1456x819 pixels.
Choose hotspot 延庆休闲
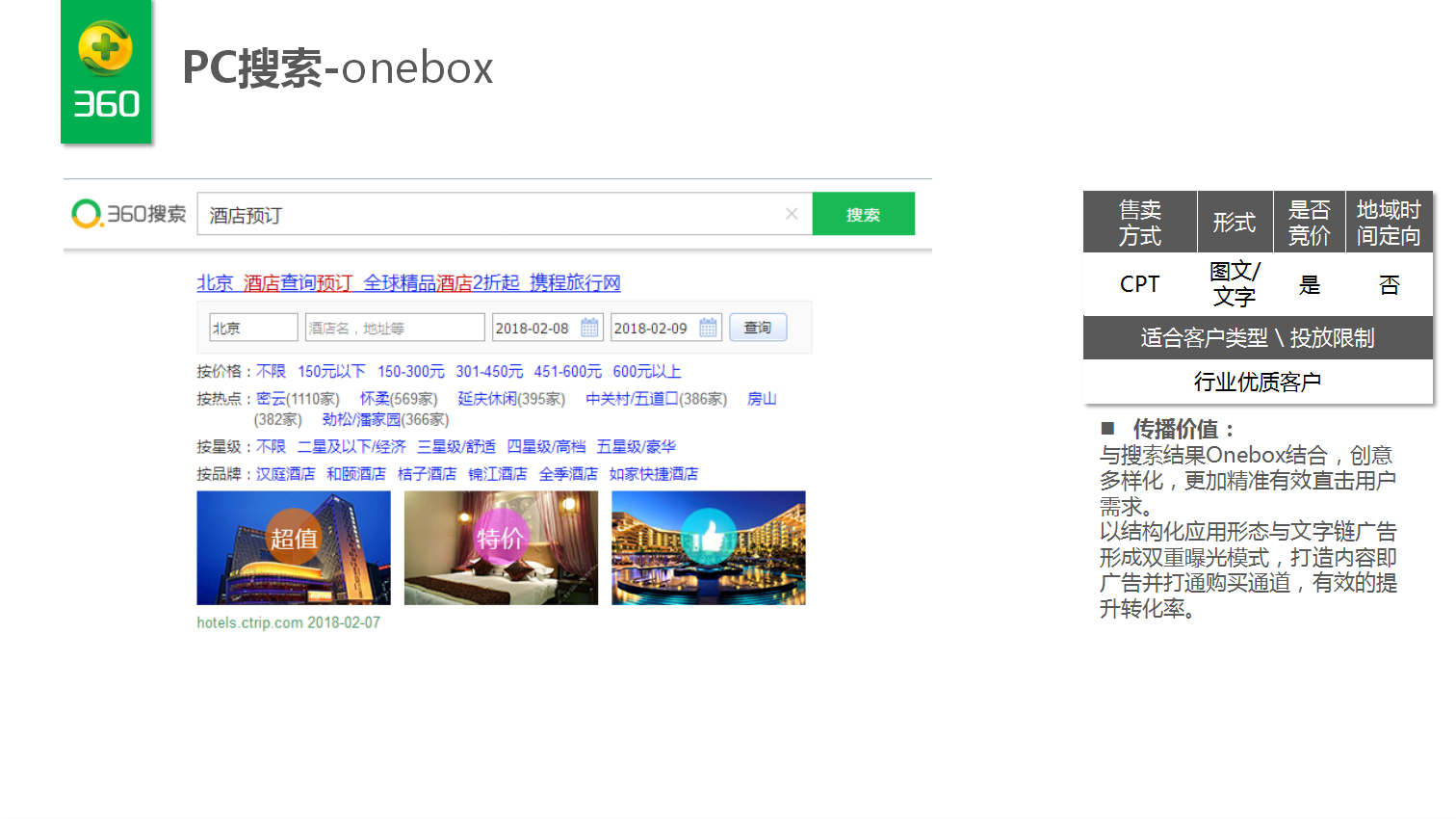tap(488, 399)
